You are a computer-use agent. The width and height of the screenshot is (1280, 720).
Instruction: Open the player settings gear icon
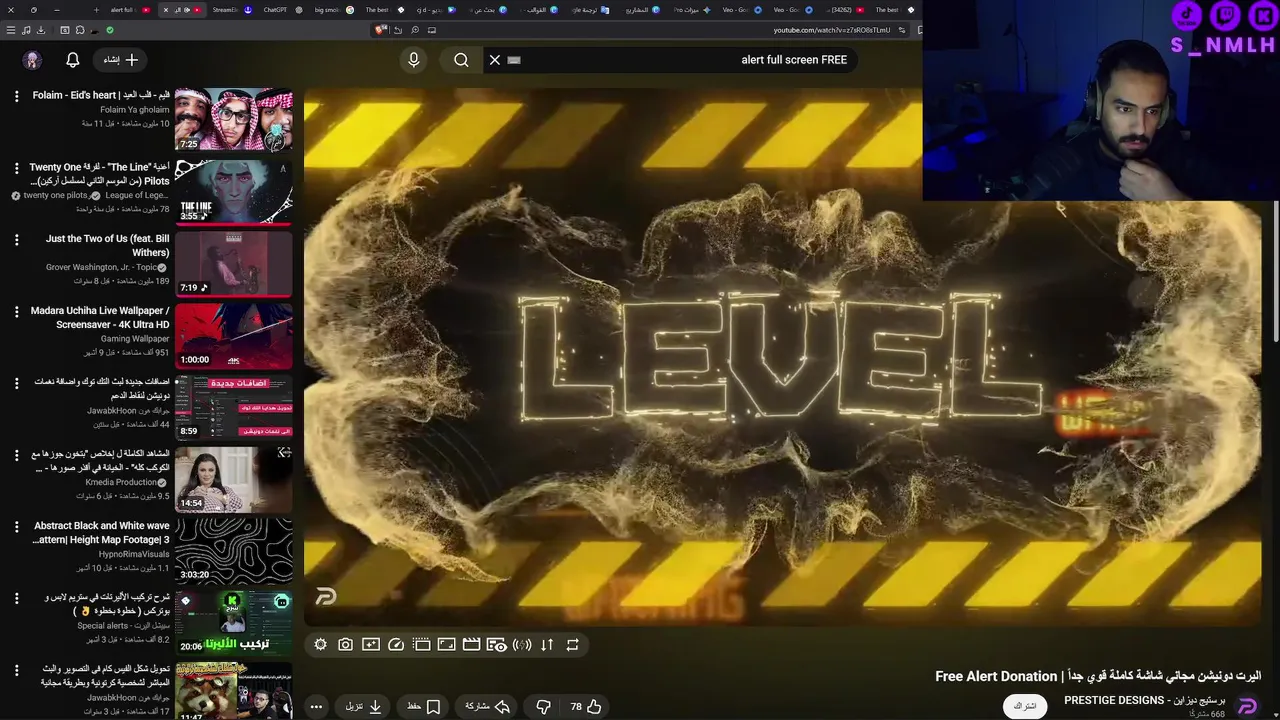(x=320, y=645)
